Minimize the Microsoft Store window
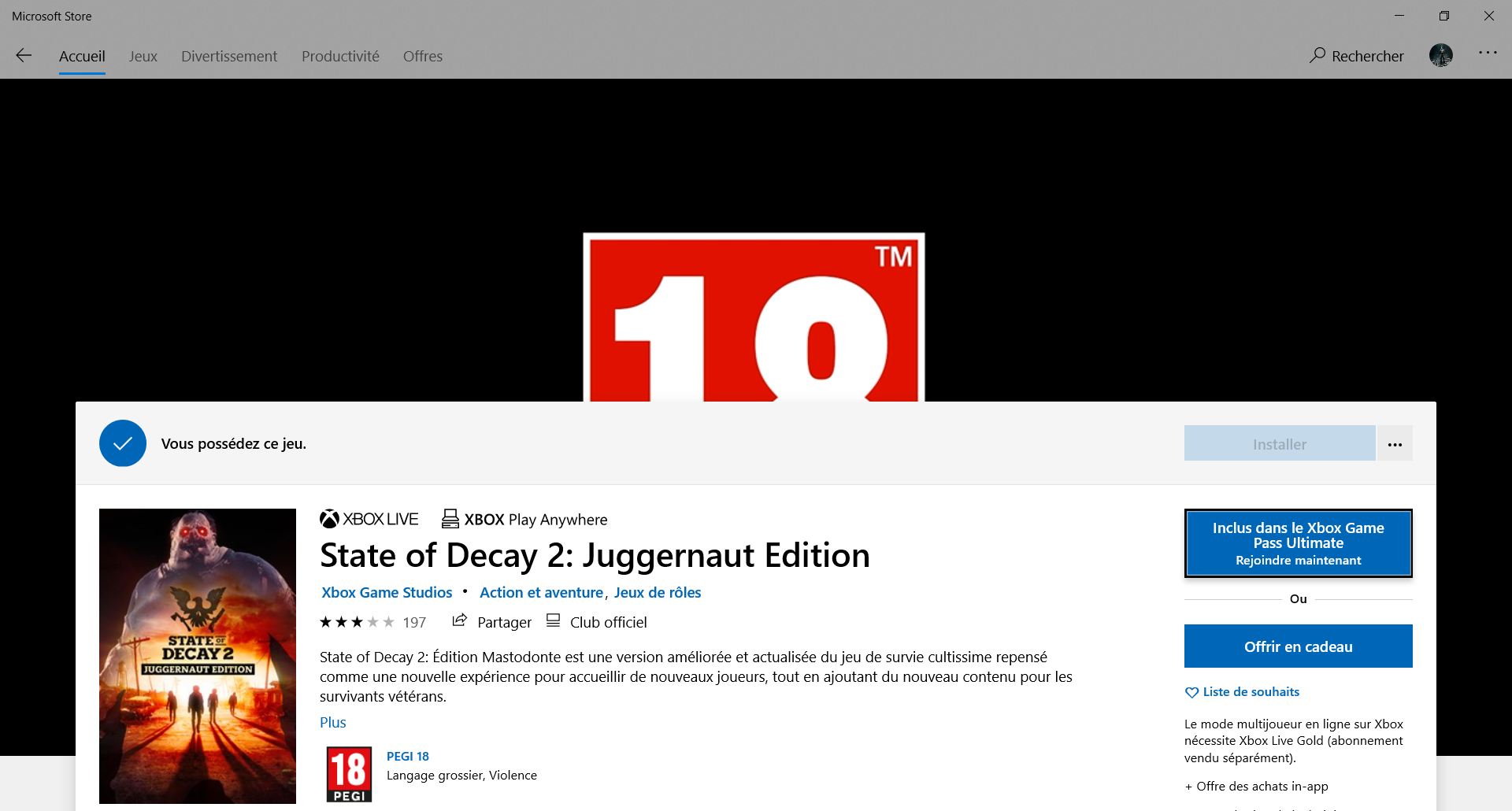Image resolution: width=1512 pixels, height=811 pixels. tap(1399, 16)
